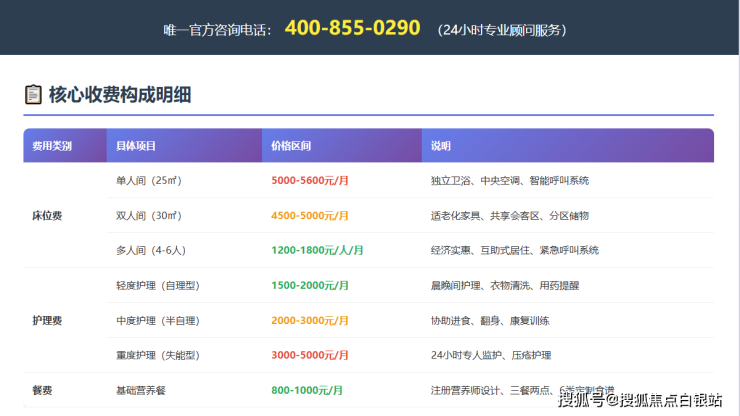Click the clipboard icon beside 核心收费构成明细
This screenshot has height=416, width=740.
point(33,95)
